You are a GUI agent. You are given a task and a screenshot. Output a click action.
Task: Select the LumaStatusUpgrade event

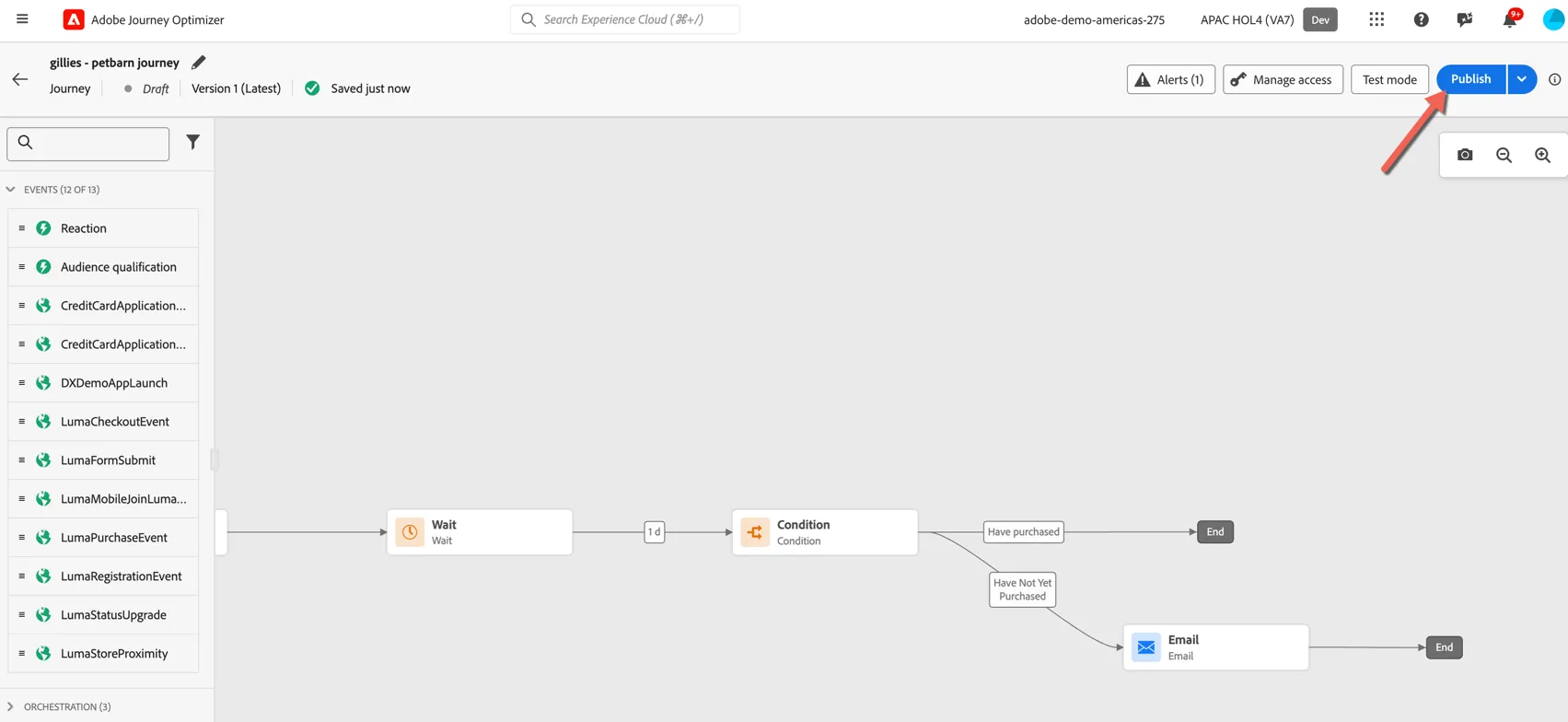[103, 615]
